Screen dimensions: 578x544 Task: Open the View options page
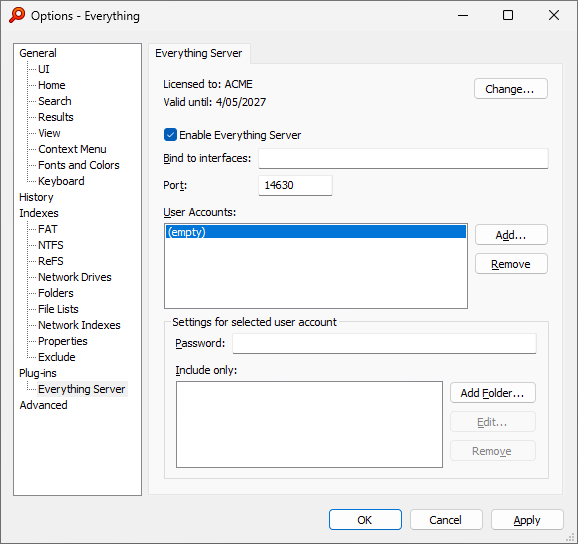tap(49, 133)
